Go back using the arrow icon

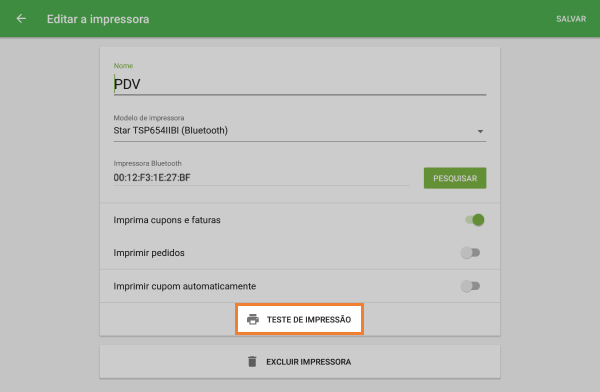point(21,18)
